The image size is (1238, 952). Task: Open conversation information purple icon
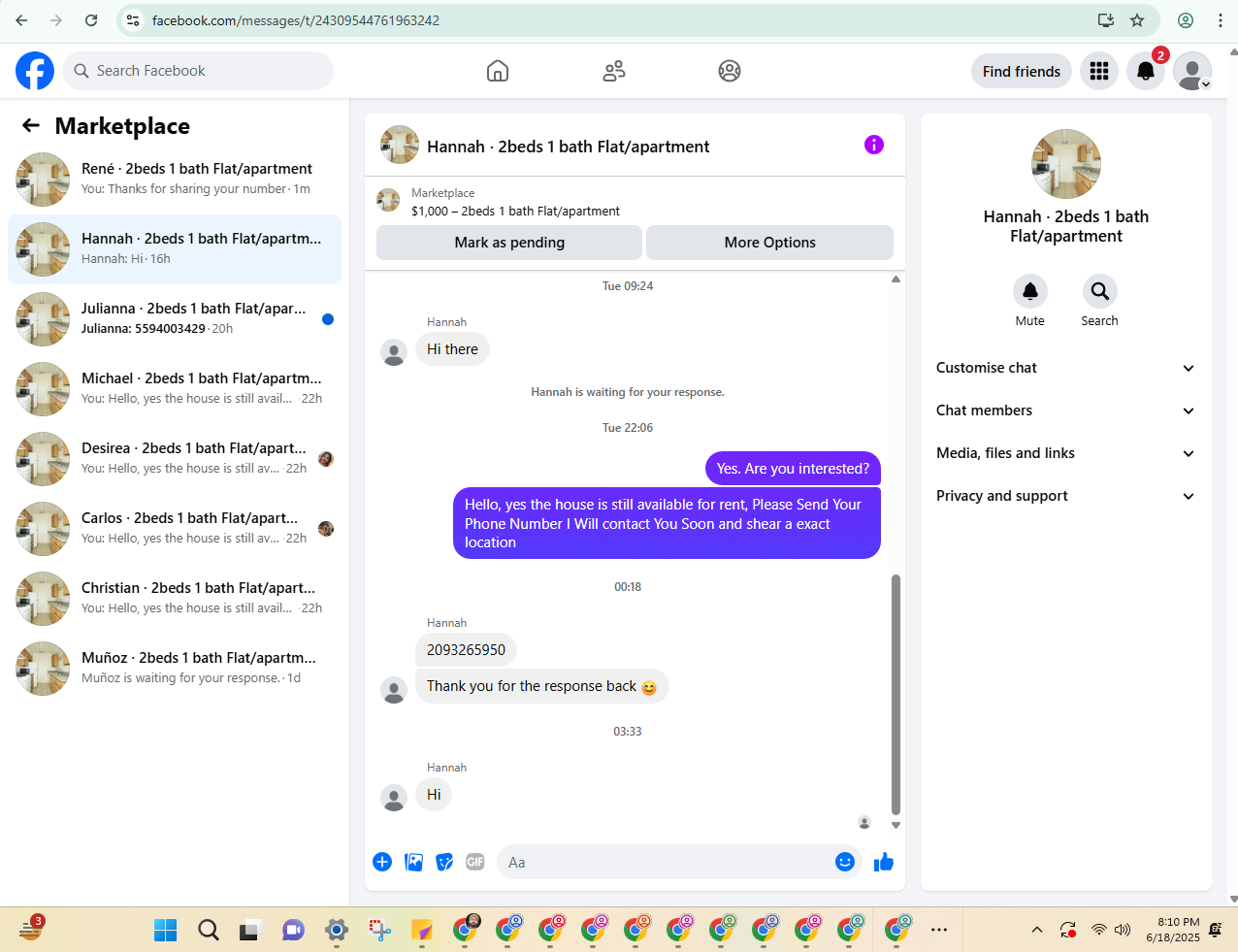tap(874, 145)
